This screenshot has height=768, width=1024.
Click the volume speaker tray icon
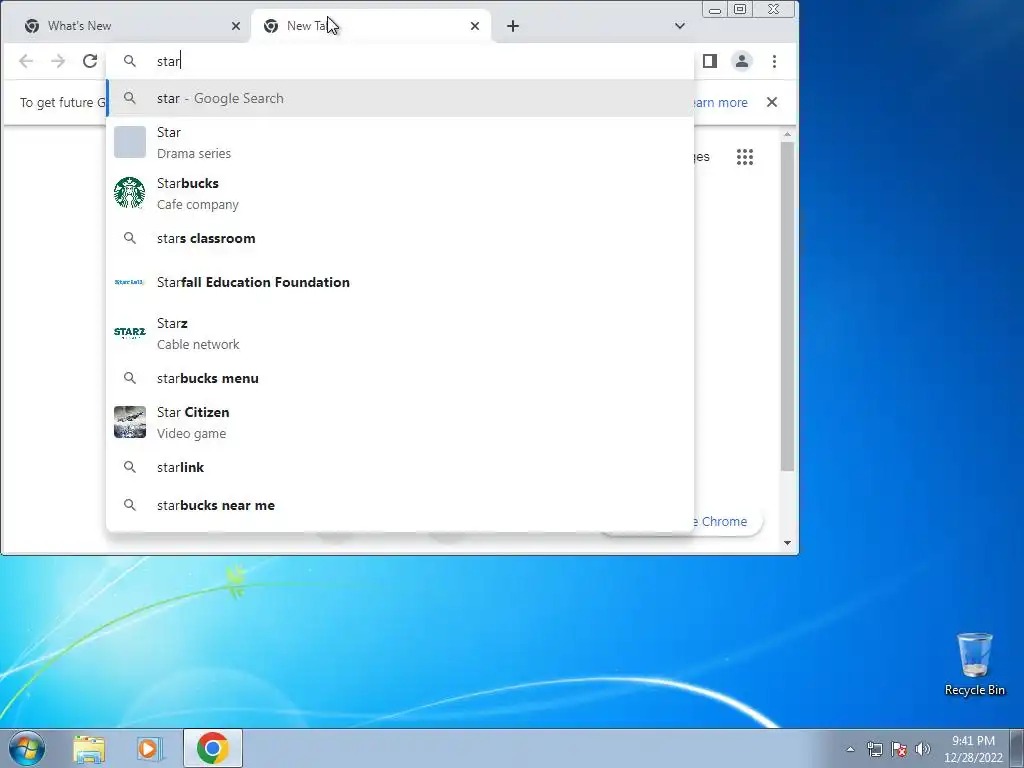pyautogui.click(x=923, y=749)
